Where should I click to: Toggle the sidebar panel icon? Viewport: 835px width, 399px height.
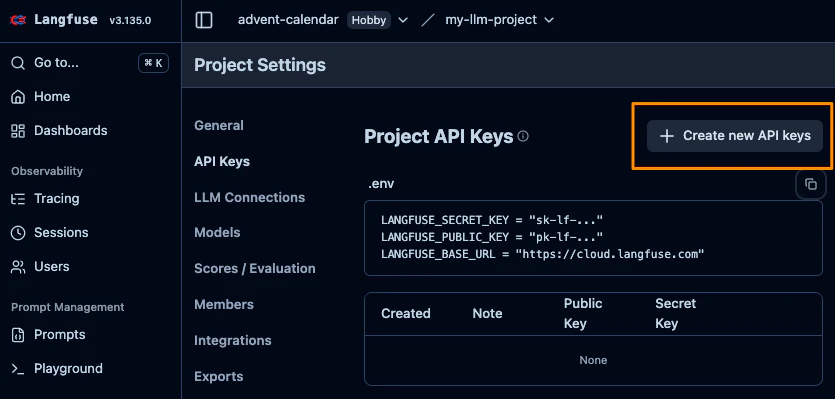pyautogui.click(x=204, y=20)
